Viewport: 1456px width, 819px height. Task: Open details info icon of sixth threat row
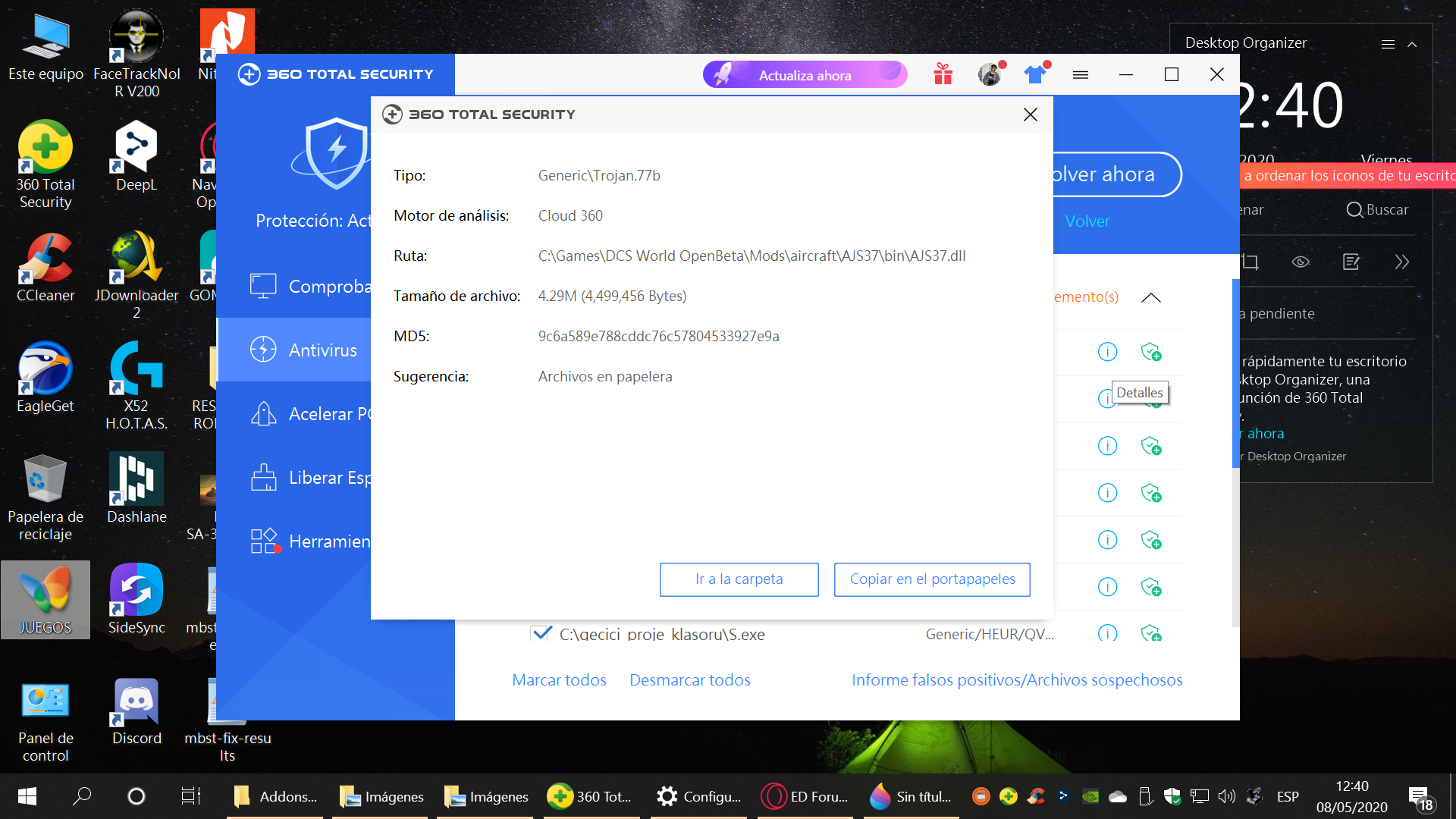1107,587
